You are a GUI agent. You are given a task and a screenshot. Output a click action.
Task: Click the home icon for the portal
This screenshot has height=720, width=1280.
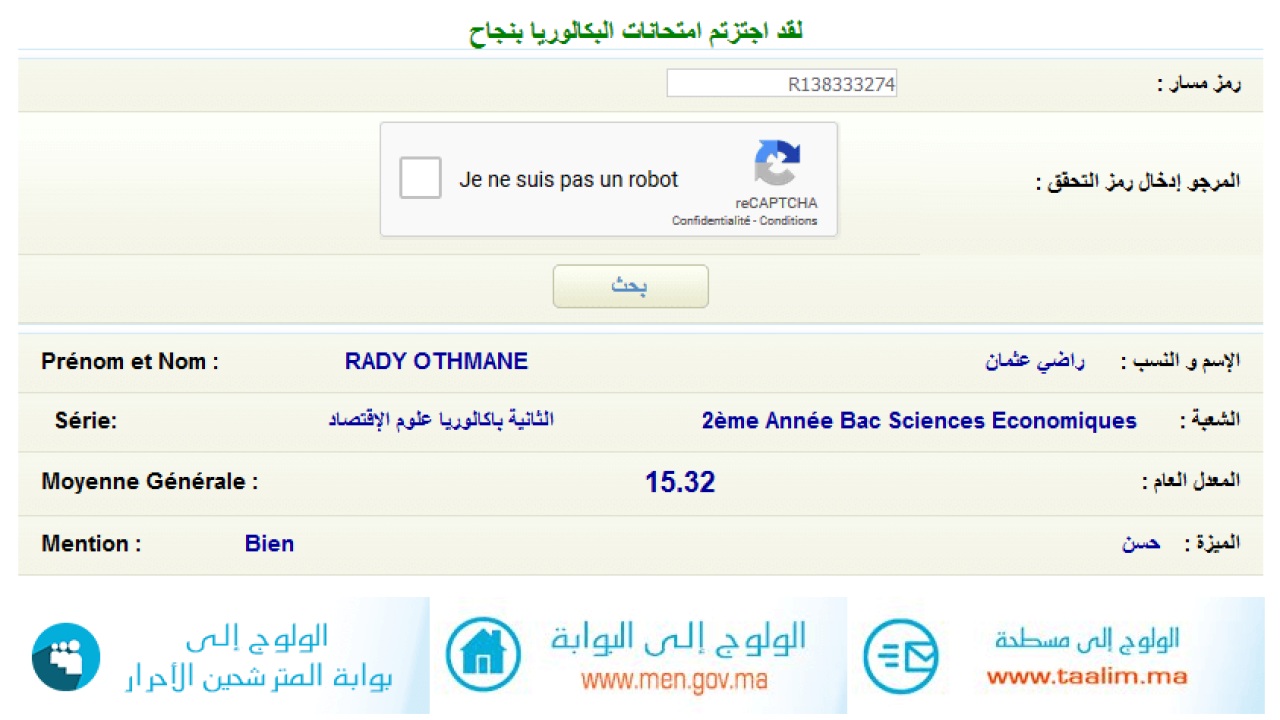click(483, 655)
